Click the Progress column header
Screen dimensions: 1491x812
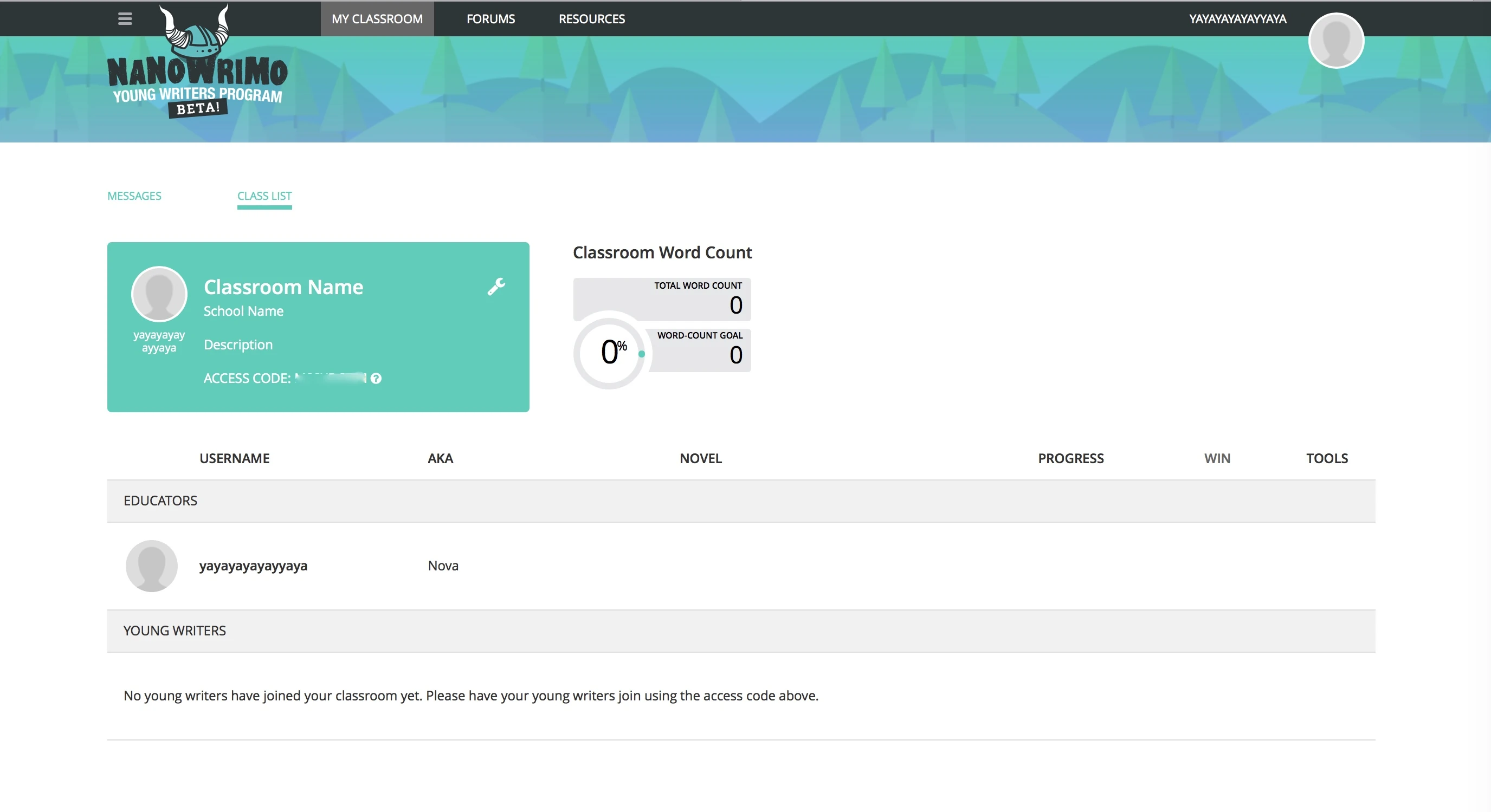1070,458
